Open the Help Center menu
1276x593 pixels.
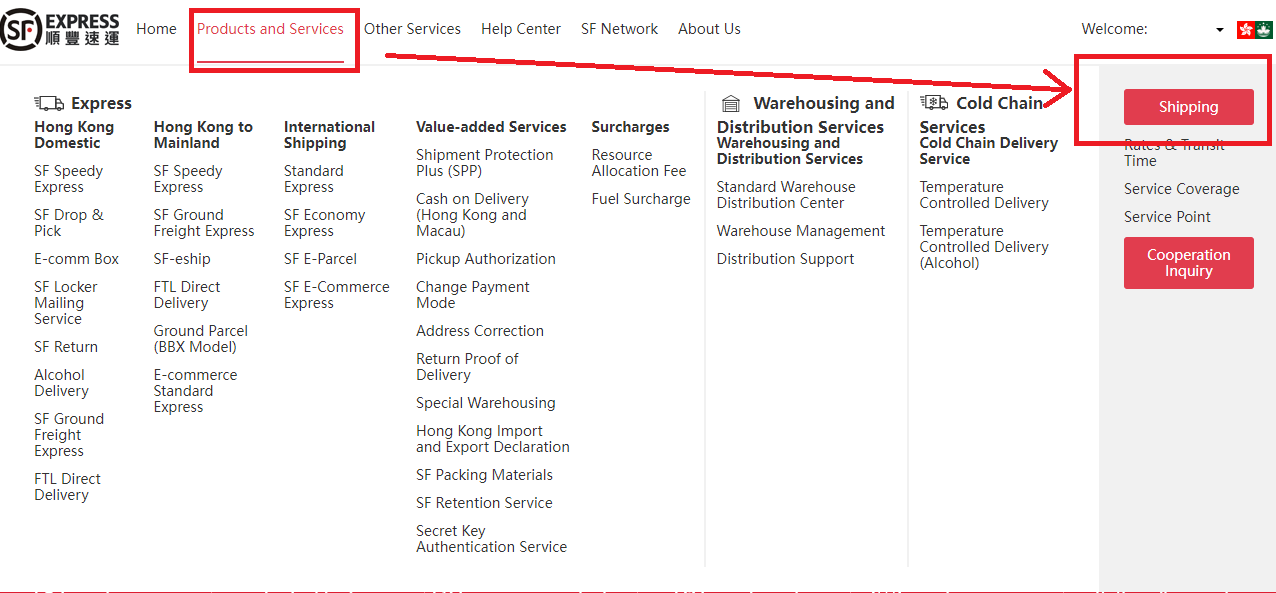pos(521,29)
